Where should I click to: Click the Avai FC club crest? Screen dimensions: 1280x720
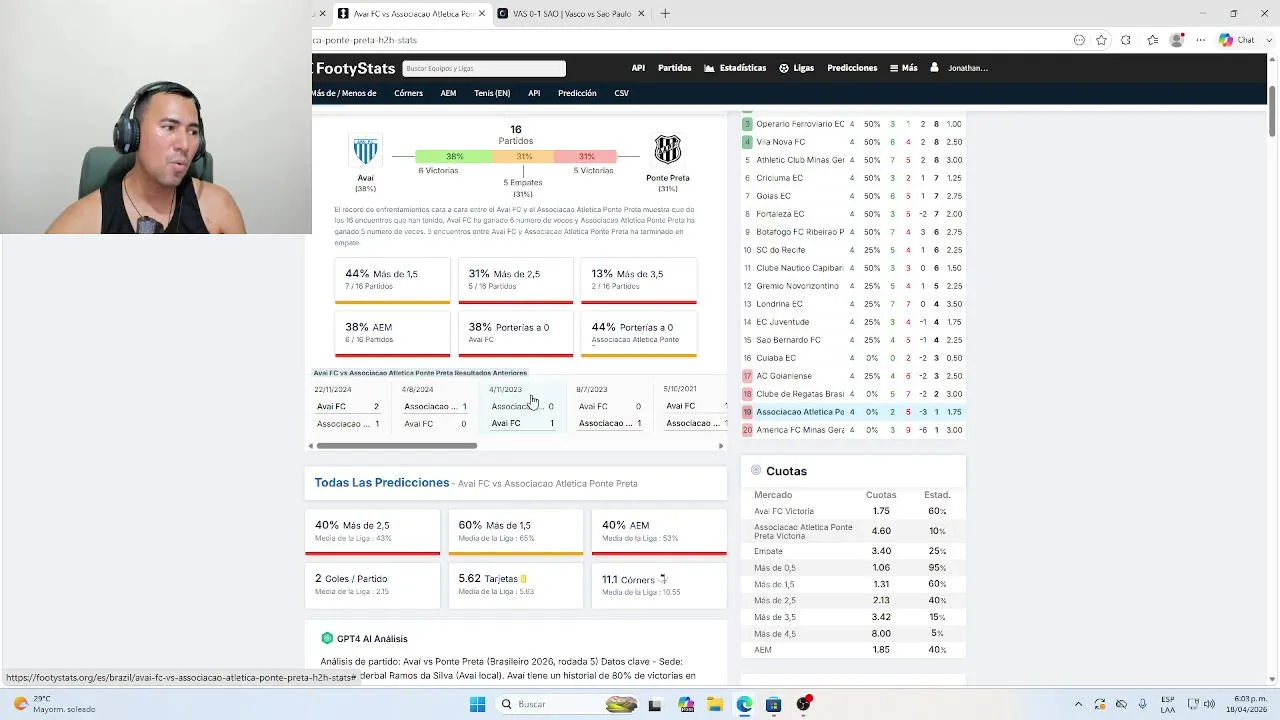[x=365, y=150]
